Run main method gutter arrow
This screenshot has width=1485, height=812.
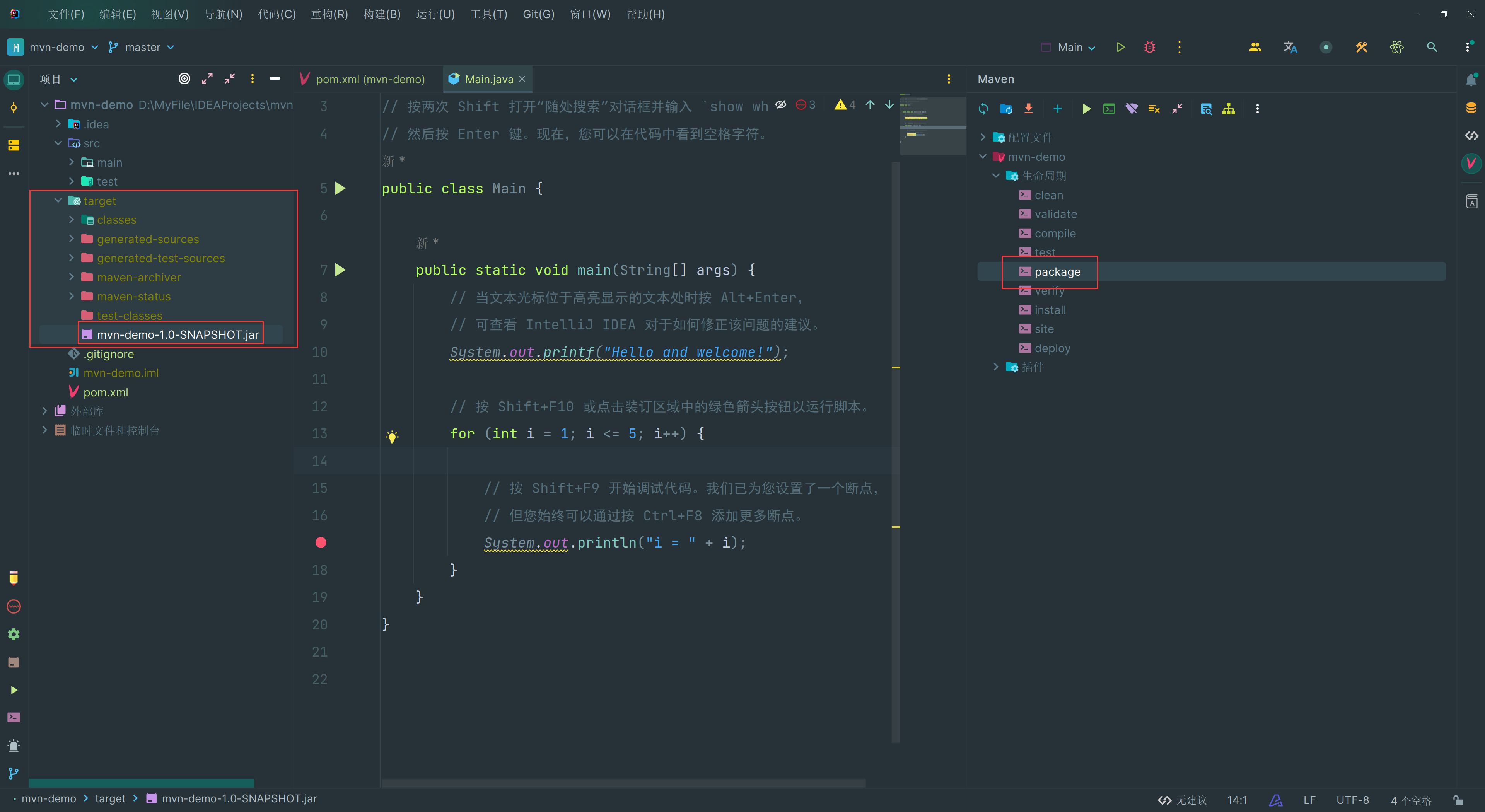[x=341, y=270]
